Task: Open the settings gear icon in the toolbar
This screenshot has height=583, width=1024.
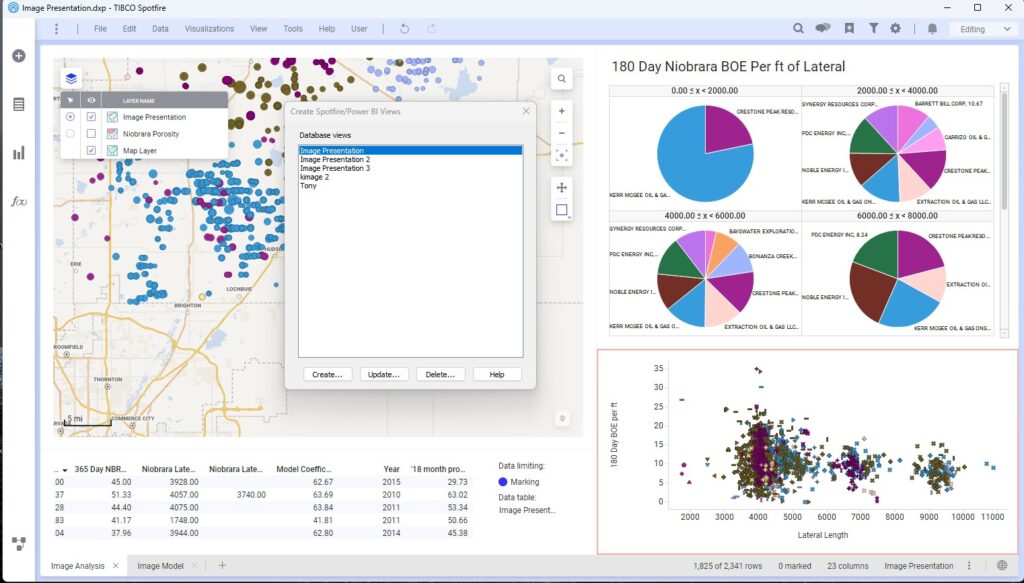Action: (895, 29)
